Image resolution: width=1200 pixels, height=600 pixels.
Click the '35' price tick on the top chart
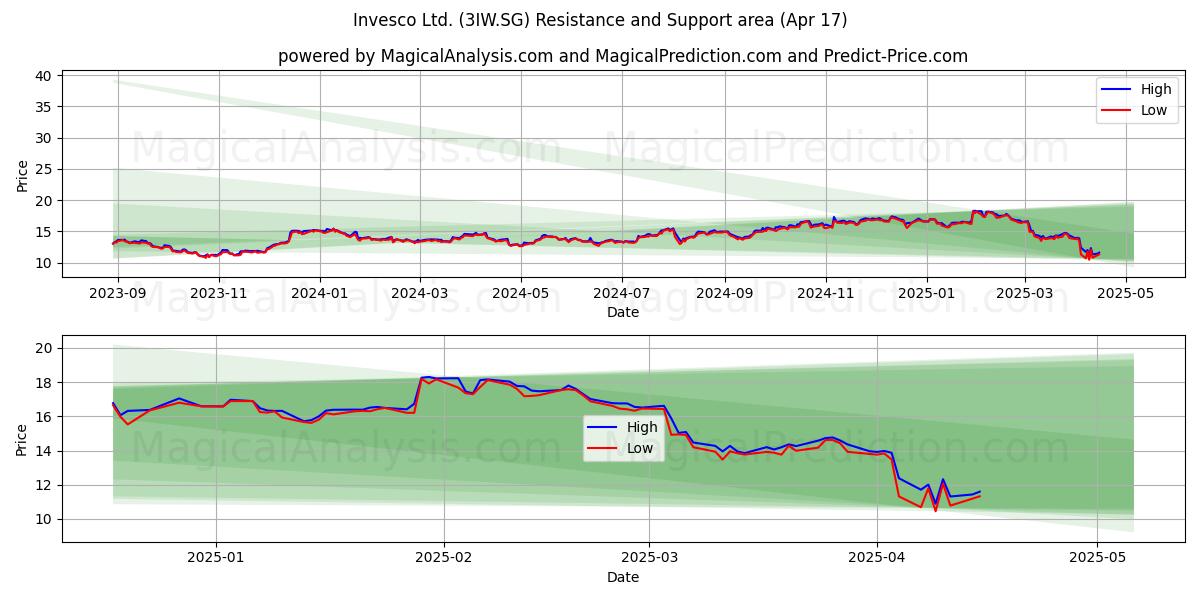(x=43, y=107)
